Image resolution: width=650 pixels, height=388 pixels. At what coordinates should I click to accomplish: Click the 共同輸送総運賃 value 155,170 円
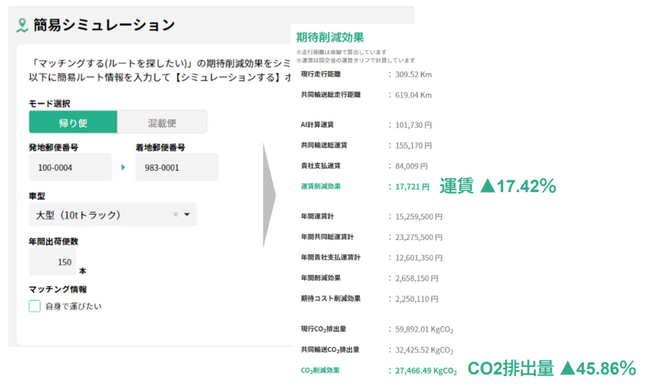[413, 146]
